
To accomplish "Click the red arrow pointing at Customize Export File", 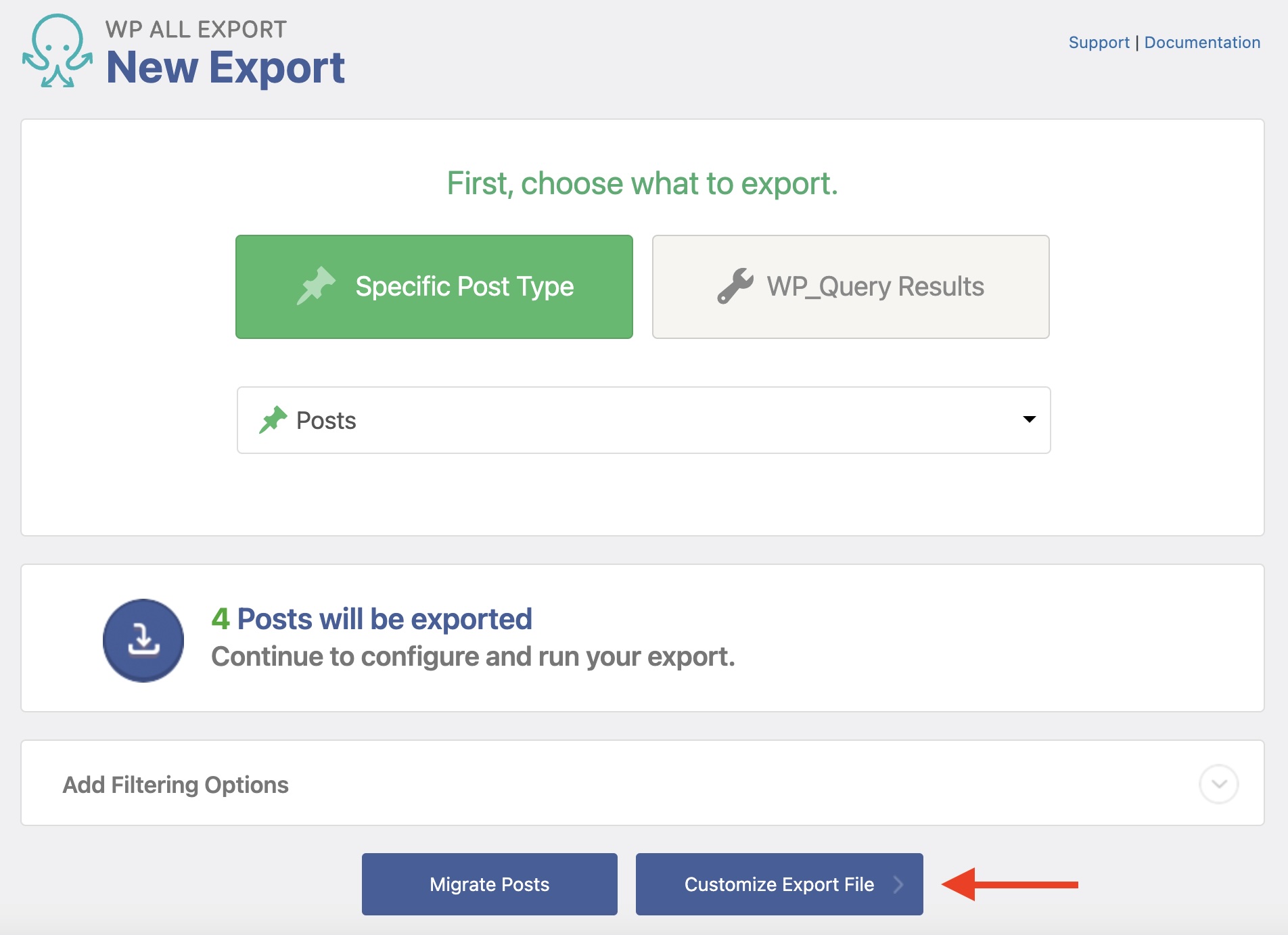I will 1009,884.
